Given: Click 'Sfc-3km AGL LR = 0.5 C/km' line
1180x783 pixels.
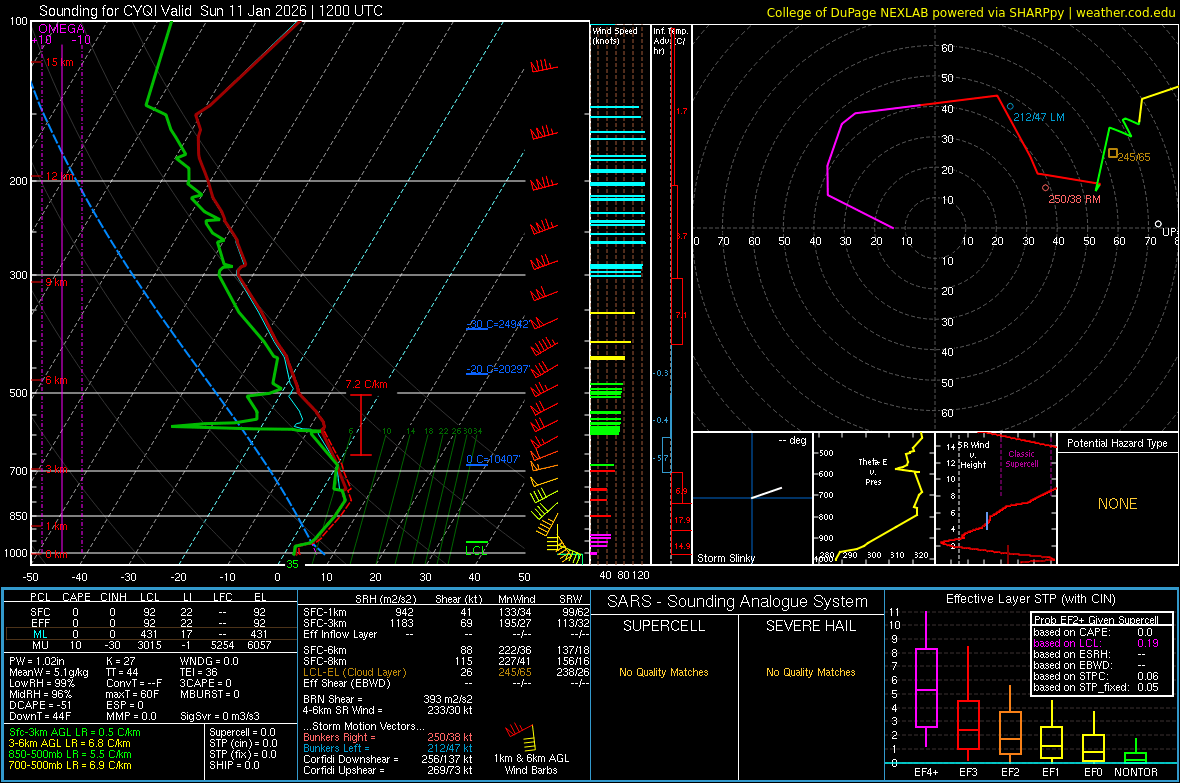Looking at the screenshot, I should click(x=75, y=732).
